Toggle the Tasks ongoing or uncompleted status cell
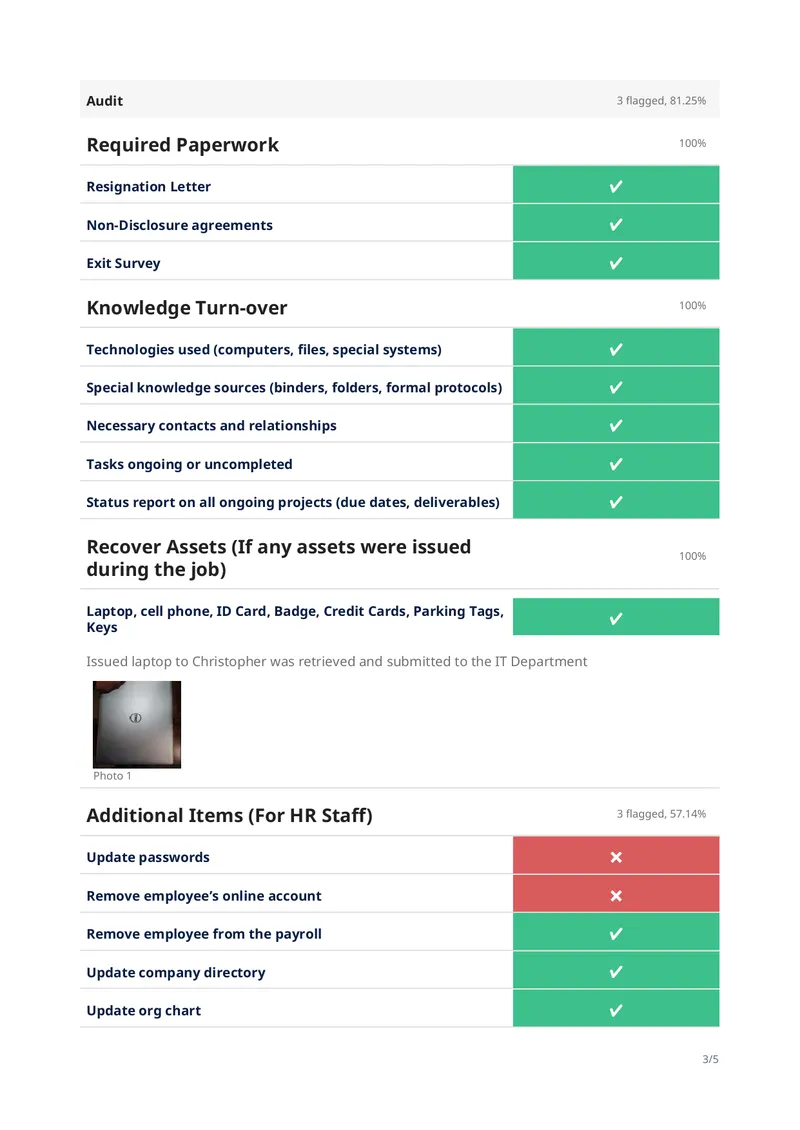The height and width of the screenshot is (1130, 800). click(616, 462)
